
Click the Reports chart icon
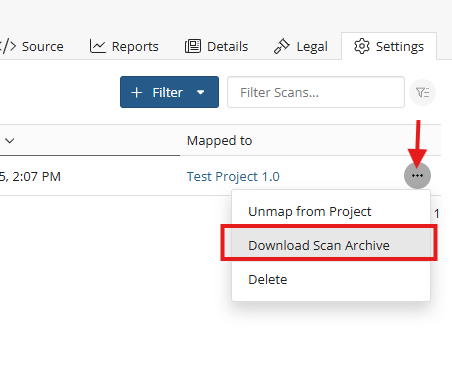click(97, 46)
